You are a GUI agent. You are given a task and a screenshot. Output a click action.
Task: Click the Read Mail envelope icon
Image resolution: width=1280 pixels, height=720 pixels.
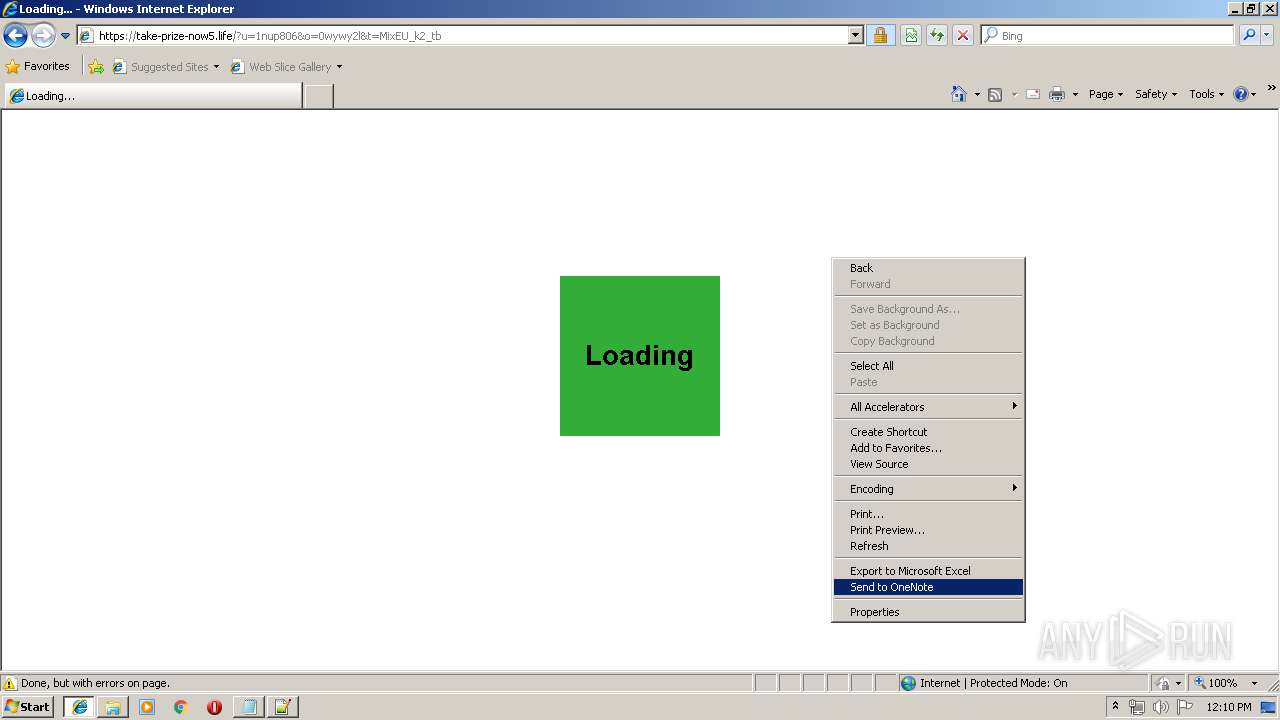1033,94
